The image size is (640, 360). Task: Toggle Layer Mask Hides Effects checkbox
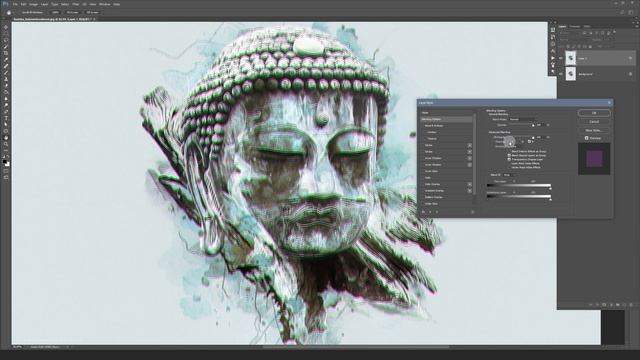point(509,163)
